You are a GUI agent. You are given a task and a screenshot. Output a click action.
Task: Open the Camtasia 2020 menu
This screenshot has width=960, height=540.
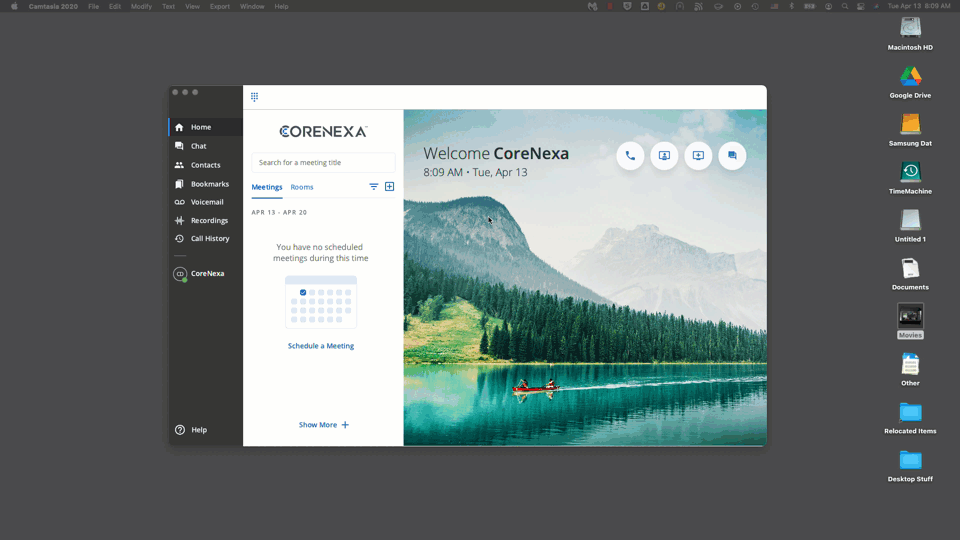(53, 6)
